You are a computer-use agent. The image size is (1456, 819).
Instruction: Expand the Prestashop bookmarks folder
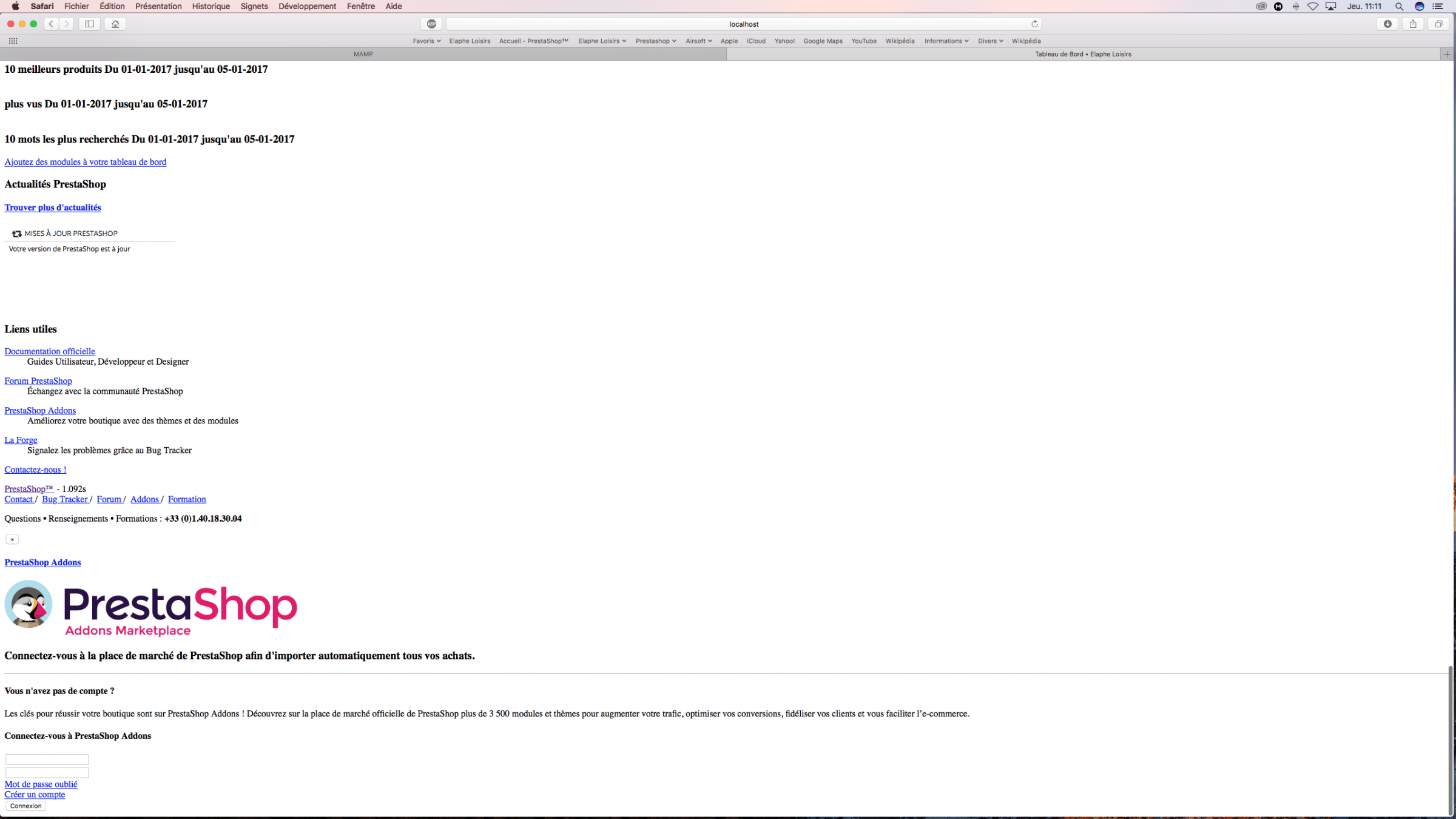coord(655,41)
